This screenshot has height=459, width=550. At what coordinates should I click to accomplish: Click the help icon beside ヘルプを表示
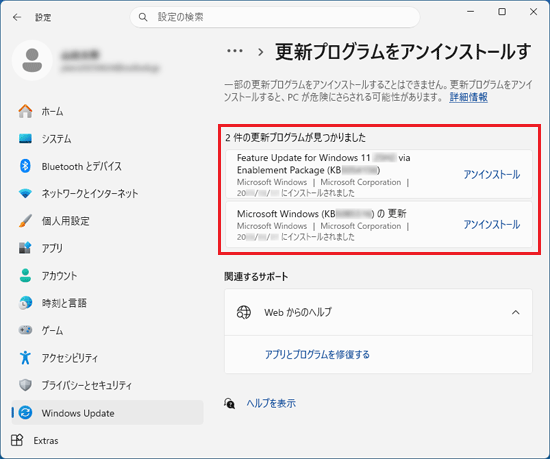pyautogui.click(x=230, y=403)
